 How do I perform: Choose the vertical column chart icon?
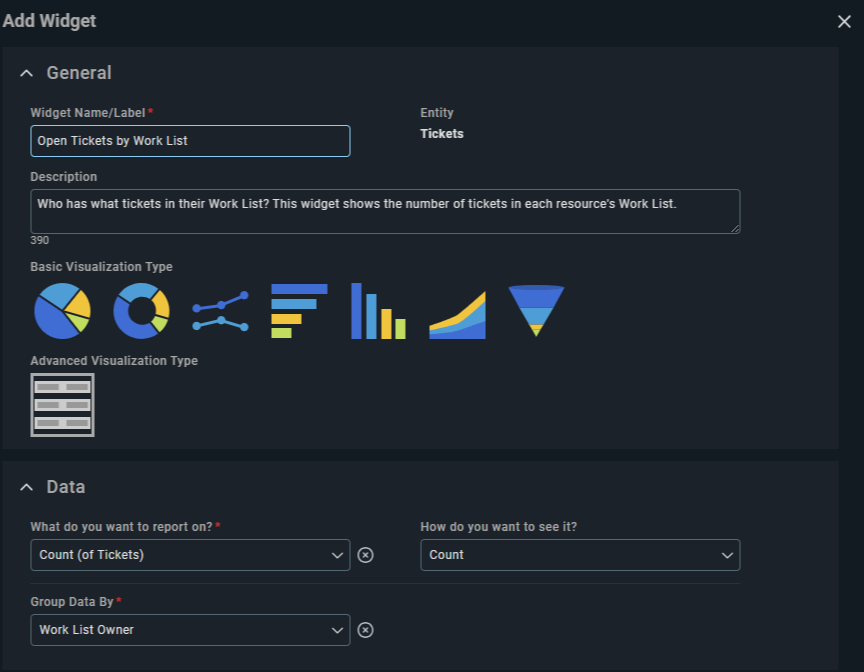pos(379,311)
